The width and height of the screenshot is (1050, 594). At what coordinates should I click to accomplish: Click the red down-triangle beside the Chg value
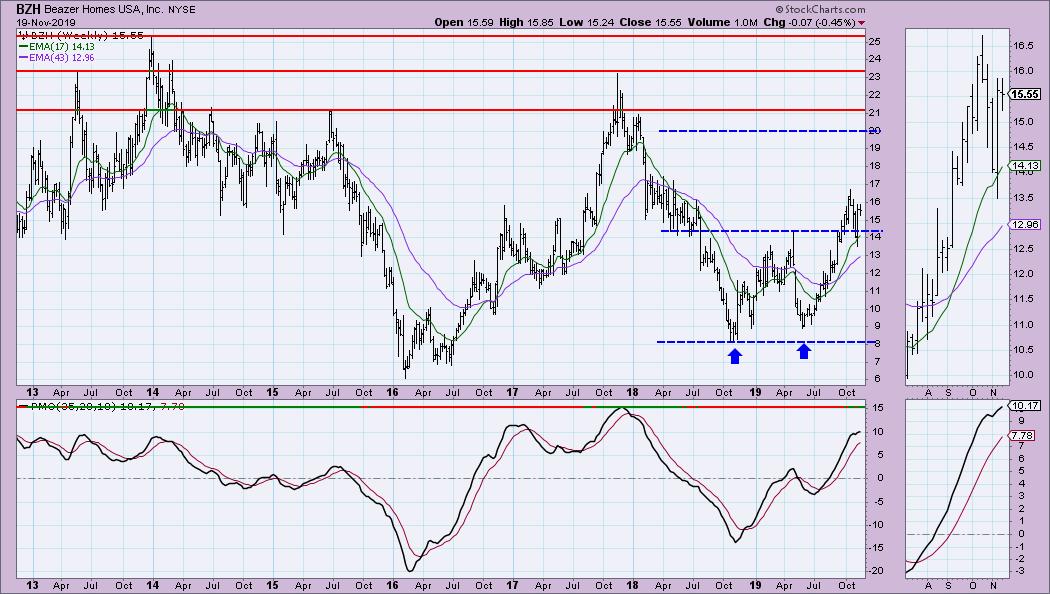pos(861,23)
